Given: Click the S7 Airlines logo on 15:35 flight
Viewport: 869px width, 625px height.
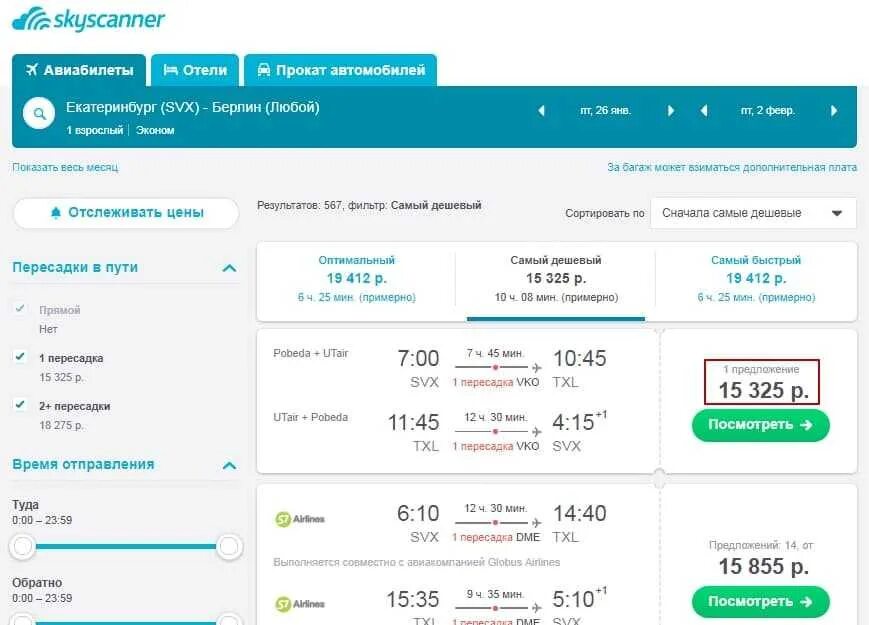Looking at the screenshot, I should coord(300,604).
